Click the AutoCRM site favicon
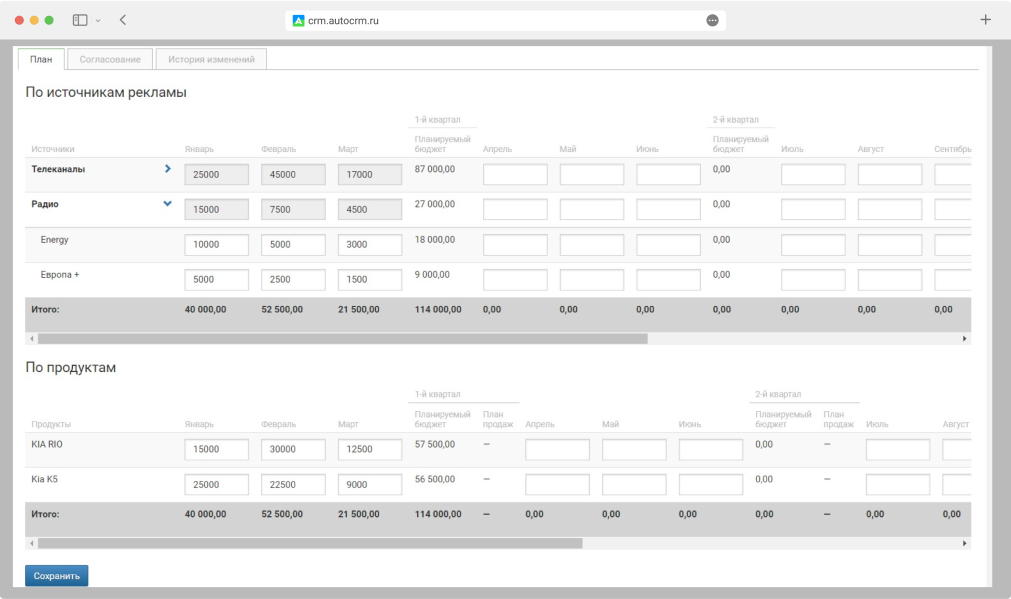 click(298, 20)
